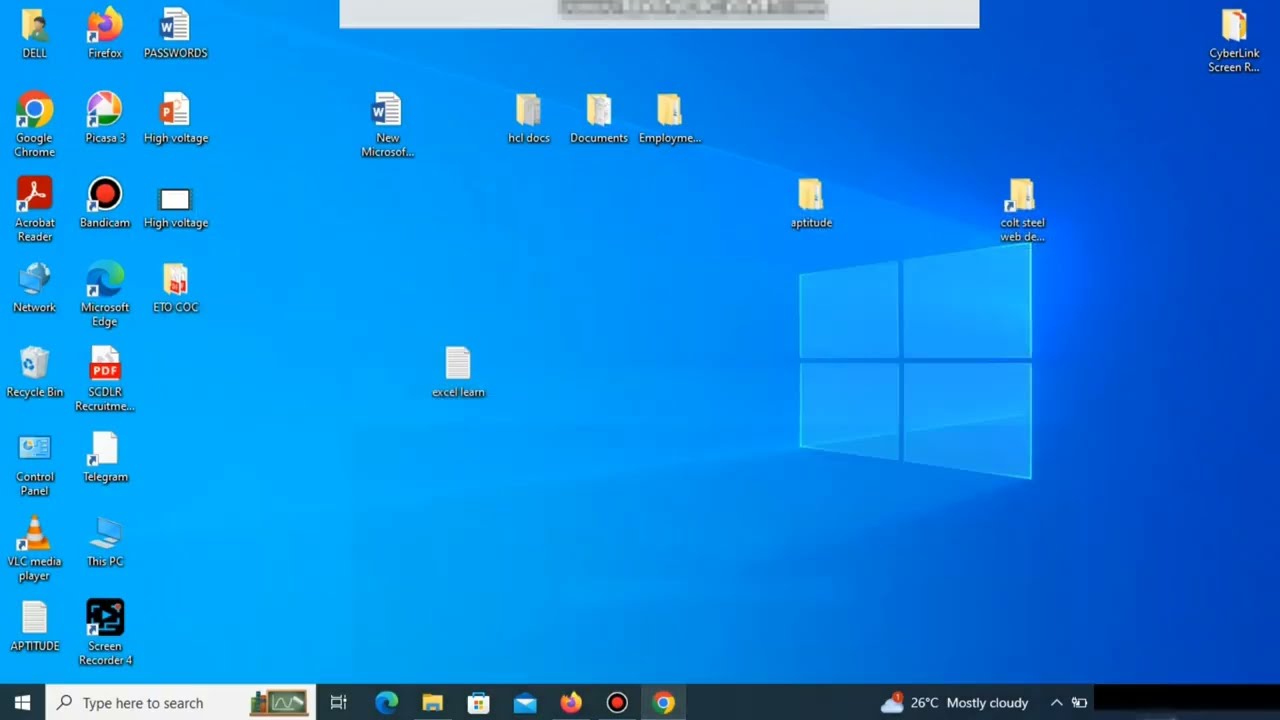Select the Telegram shortcut
This screenshot has height=720, width=1280.
(x=105, y=457)
